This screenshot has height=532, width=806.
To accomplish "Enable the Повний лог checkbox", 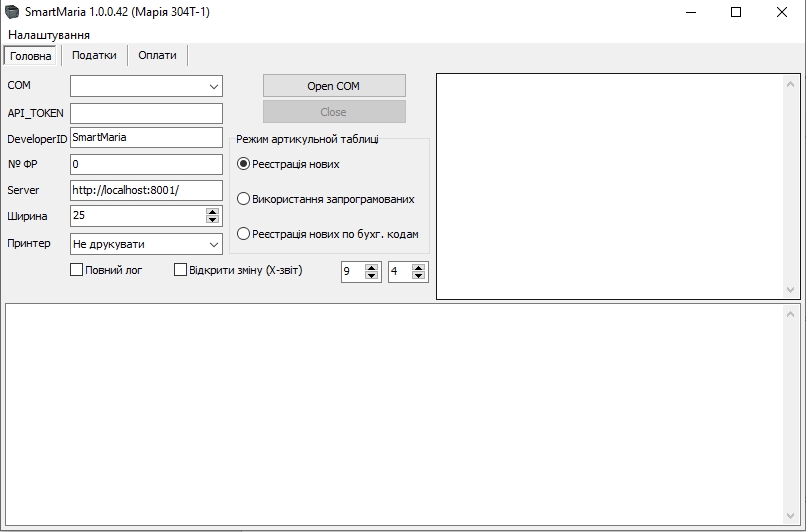I will 77,270.
